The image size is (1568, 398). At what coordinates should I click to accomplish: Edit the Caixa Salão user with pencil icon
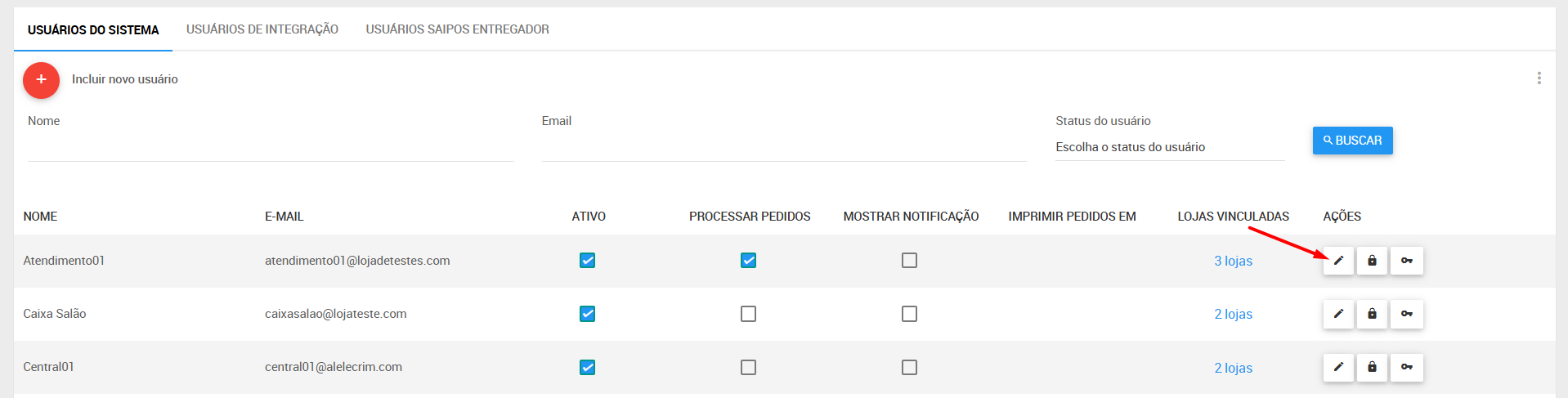coord(1338,314)
